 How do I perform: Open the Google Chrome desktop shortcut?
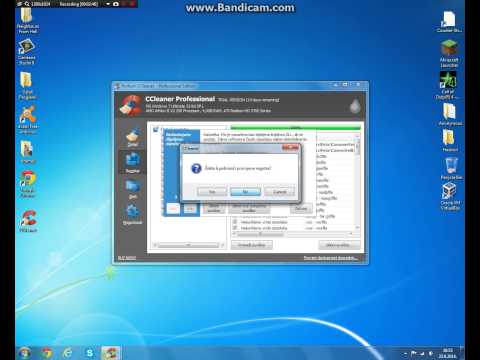[27, 184]
